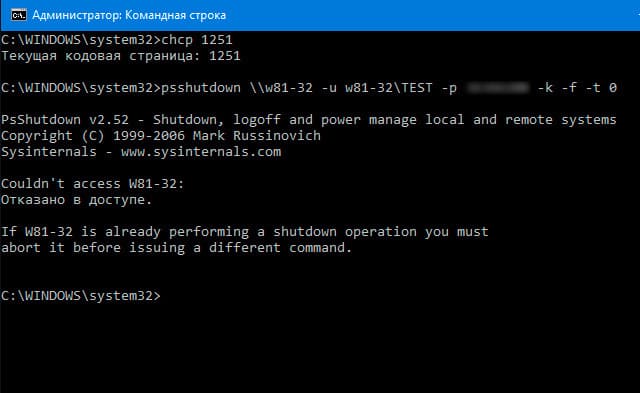Image resolution: width=640 pixels, height=393 pixels.
Task: Click the '-t 0' timeout argument
Action: 601,88
